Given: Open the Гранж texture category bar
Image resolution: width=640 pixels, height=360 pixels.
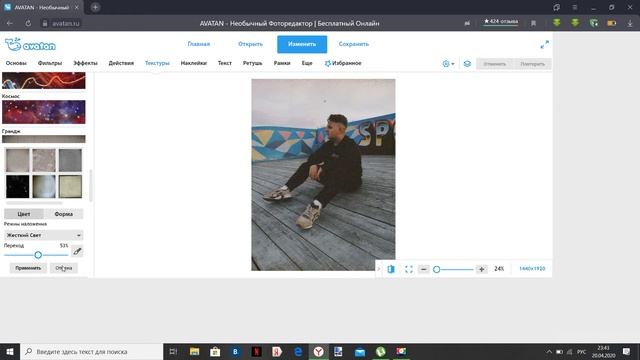Looking at the screenshot, I should point(44,139).
